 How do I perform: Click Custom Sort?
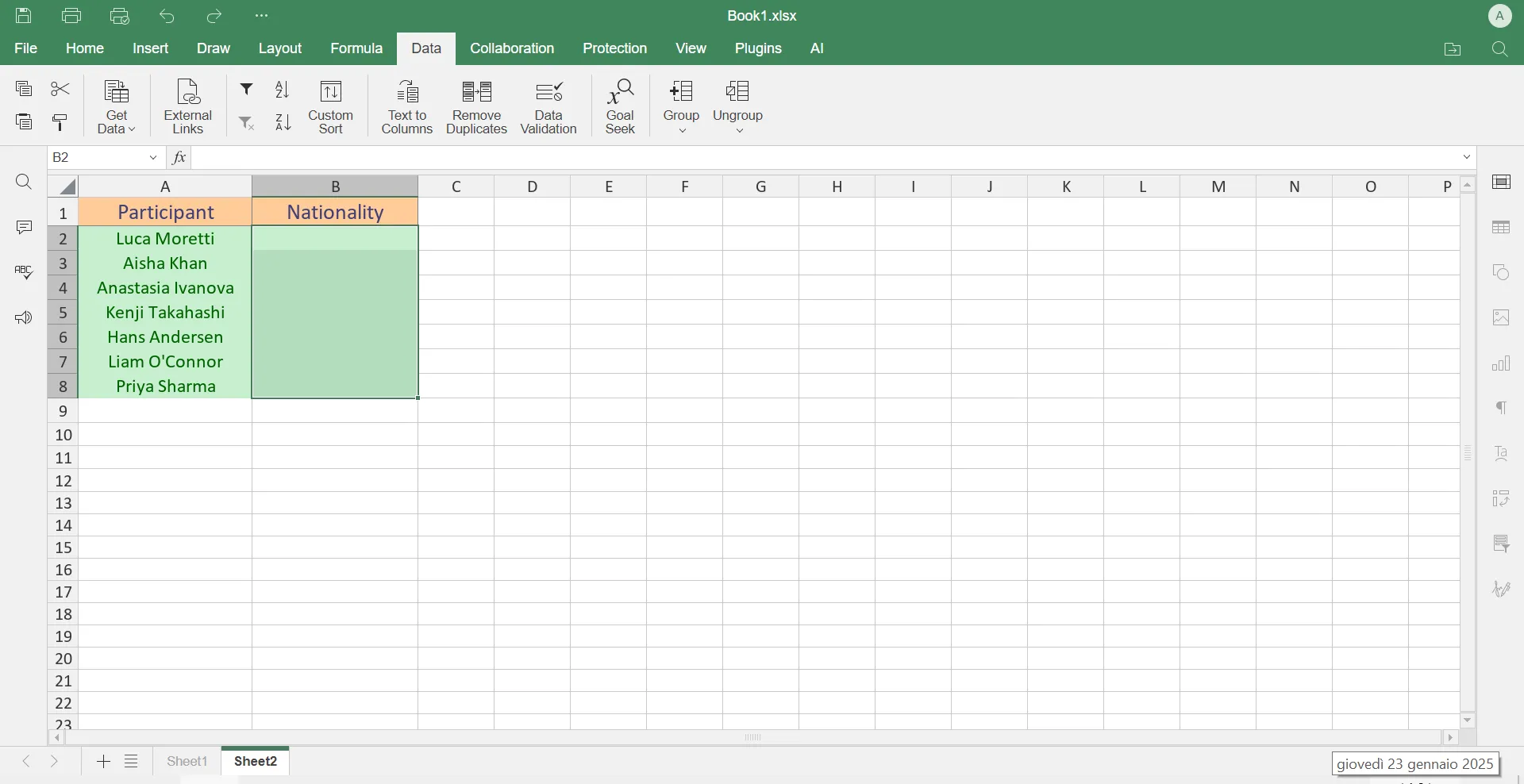tap(330, 106)
